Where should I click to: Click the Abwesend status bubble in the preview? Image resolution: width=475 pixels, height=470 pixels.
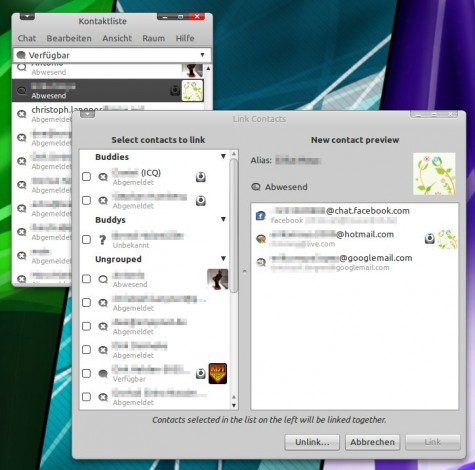click(256, 187)
